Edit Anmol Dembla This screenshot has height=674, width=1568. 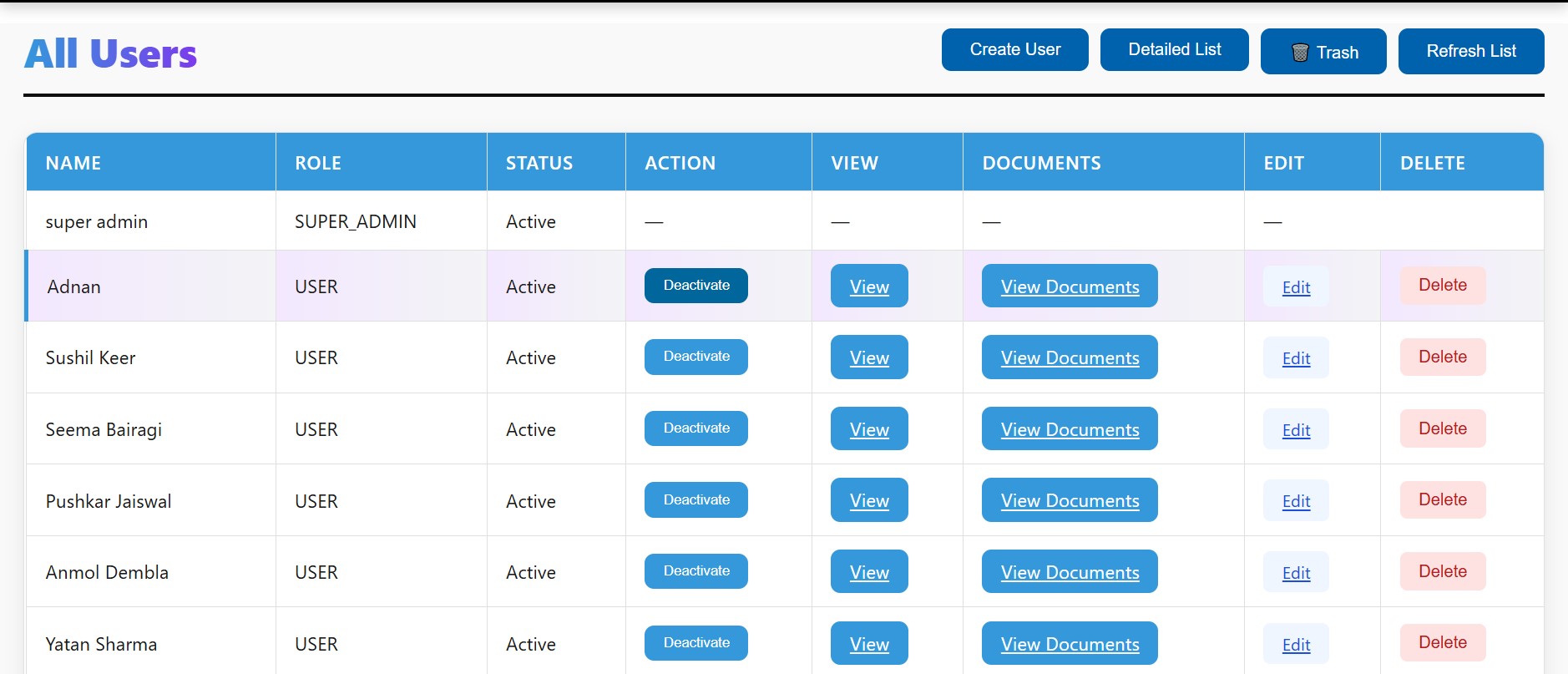coord(1296,572)
